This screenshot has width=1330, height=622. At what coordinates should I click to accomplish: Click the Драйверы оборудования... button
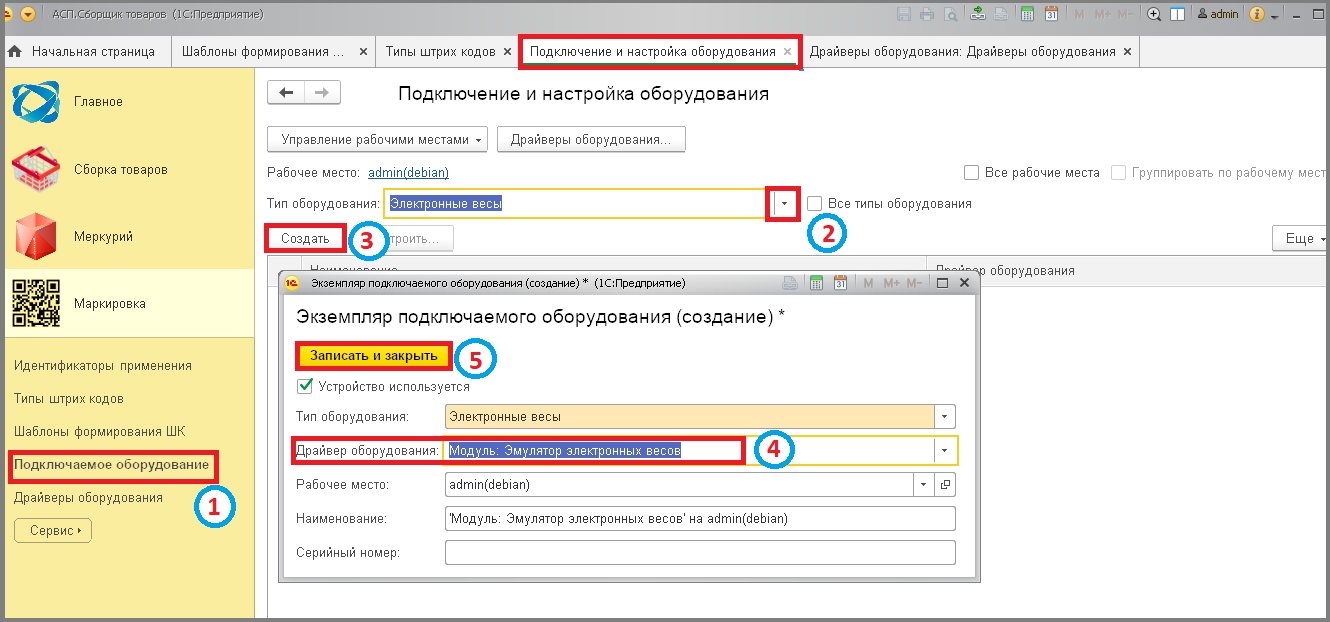[591, 139]
